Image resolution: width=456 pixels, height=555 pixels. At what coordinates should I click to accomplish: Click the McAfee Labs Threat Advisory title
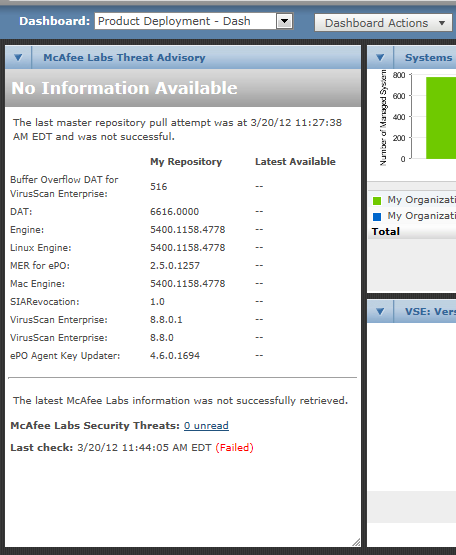pos(124,57)
